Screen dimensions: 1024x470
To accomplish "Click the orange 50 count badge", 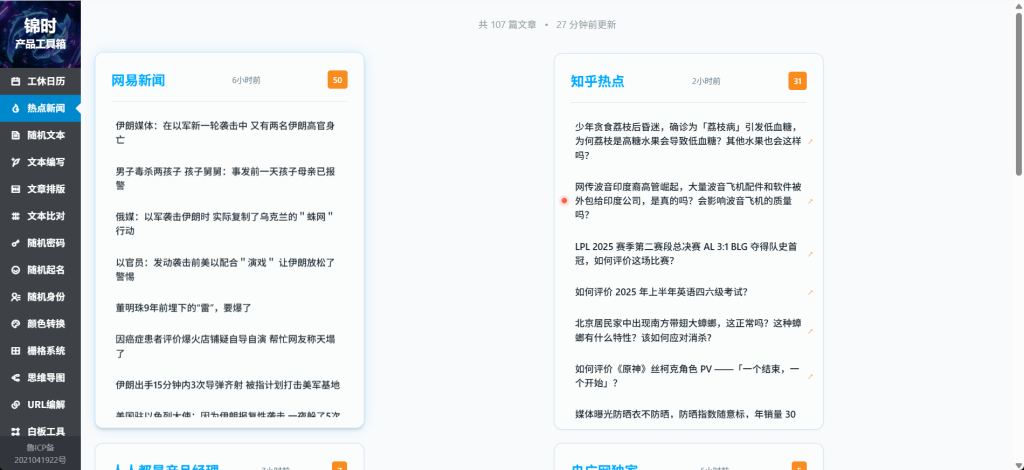I will tap(338, 80).
